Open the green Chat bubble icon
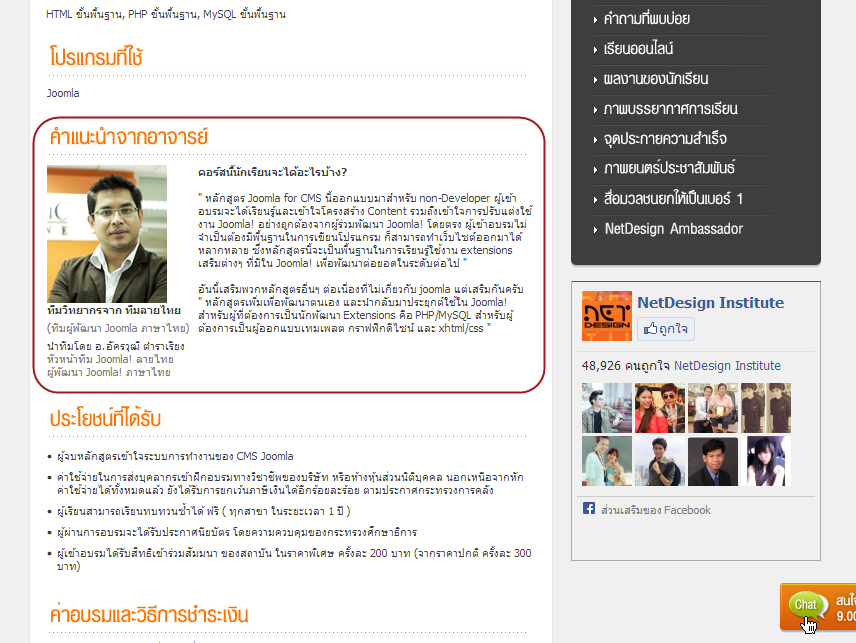856x643 pixels. point(806,605)
